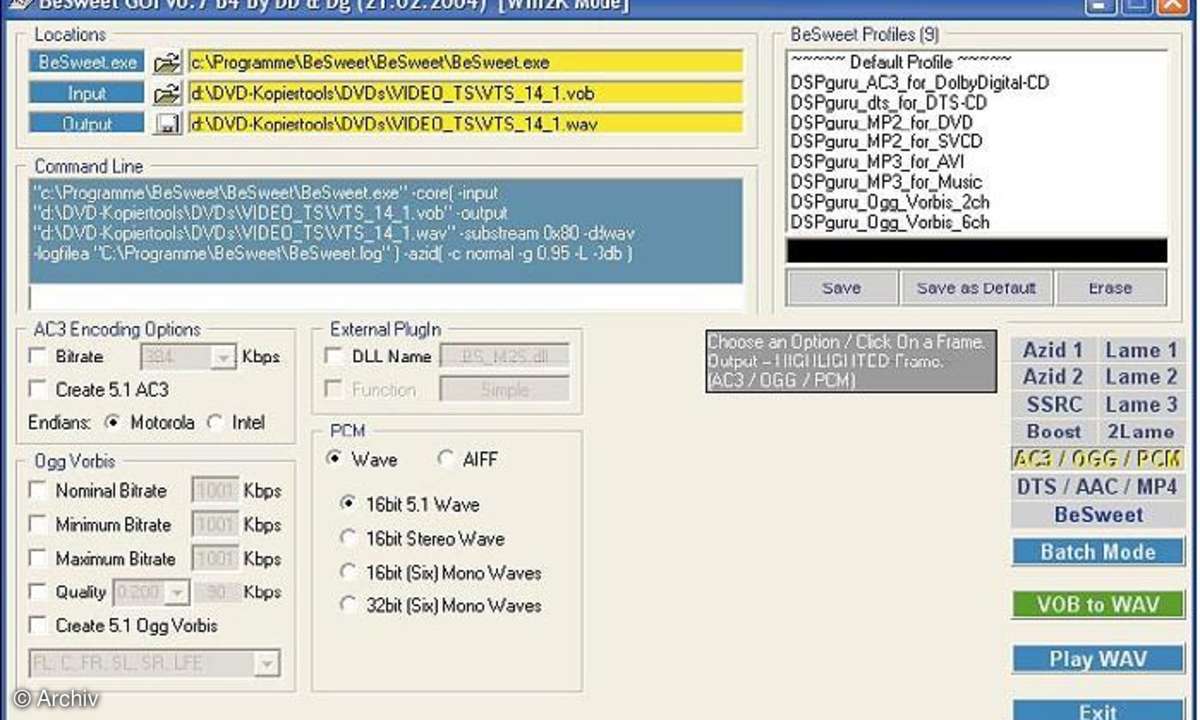Viewport: 1200px width, 720px height.
Task: Click the Output location label button
Action: (x=87, y=124)
